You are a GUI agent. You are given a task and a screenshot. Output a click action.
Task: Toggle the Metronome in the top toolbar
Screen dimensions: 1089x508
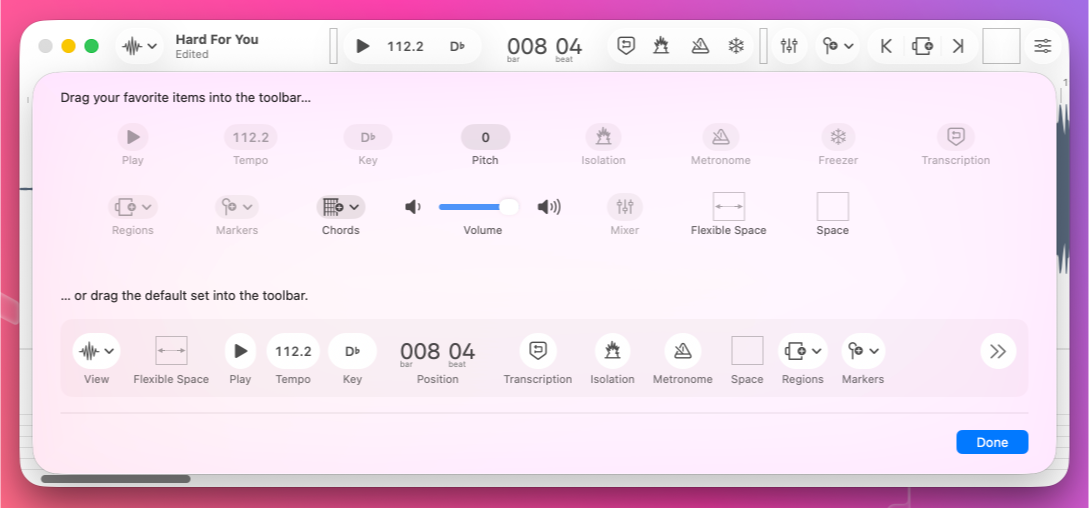pos(700,46)
